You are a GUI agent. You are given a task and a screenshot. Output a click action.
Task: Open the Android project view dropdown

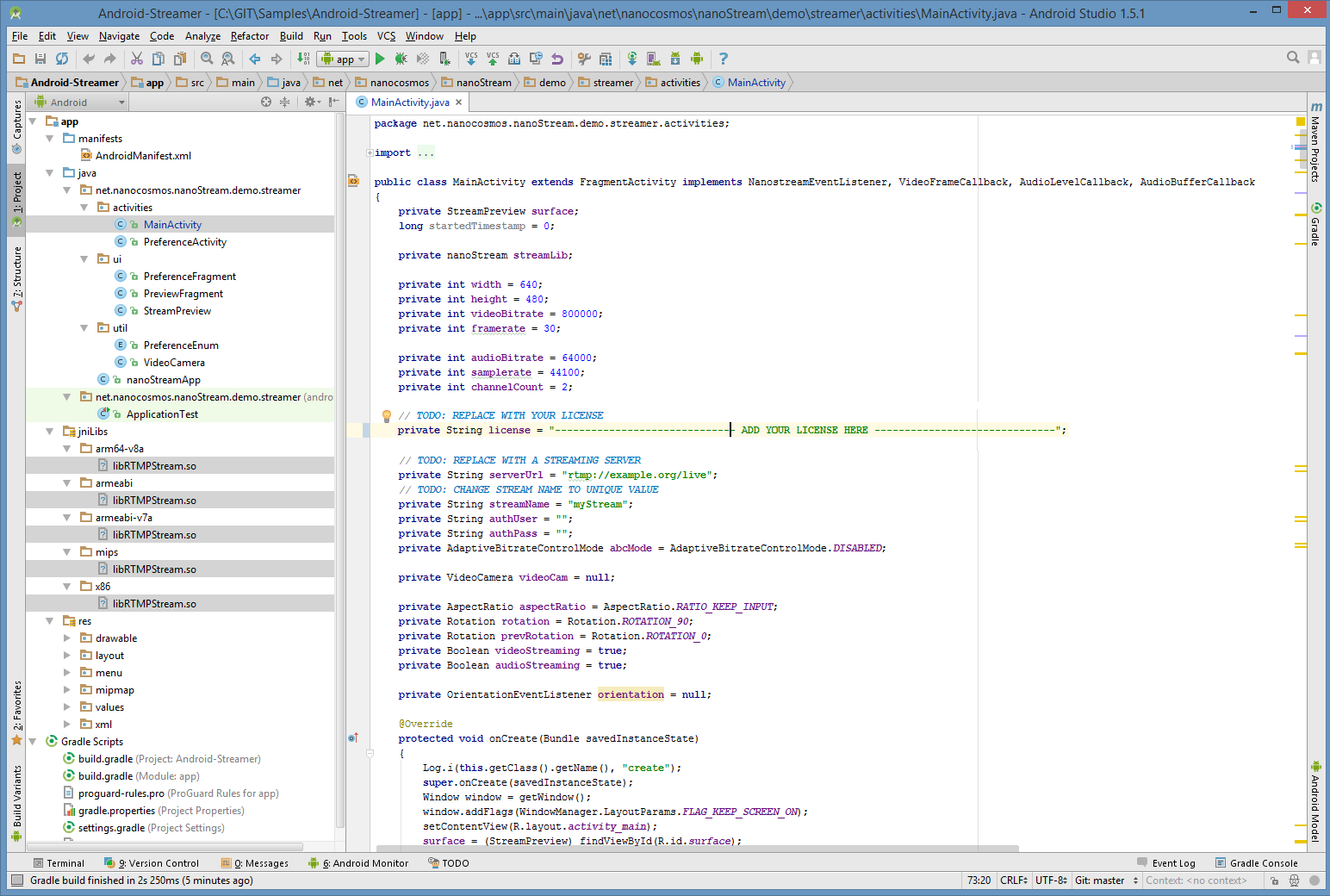79,102
